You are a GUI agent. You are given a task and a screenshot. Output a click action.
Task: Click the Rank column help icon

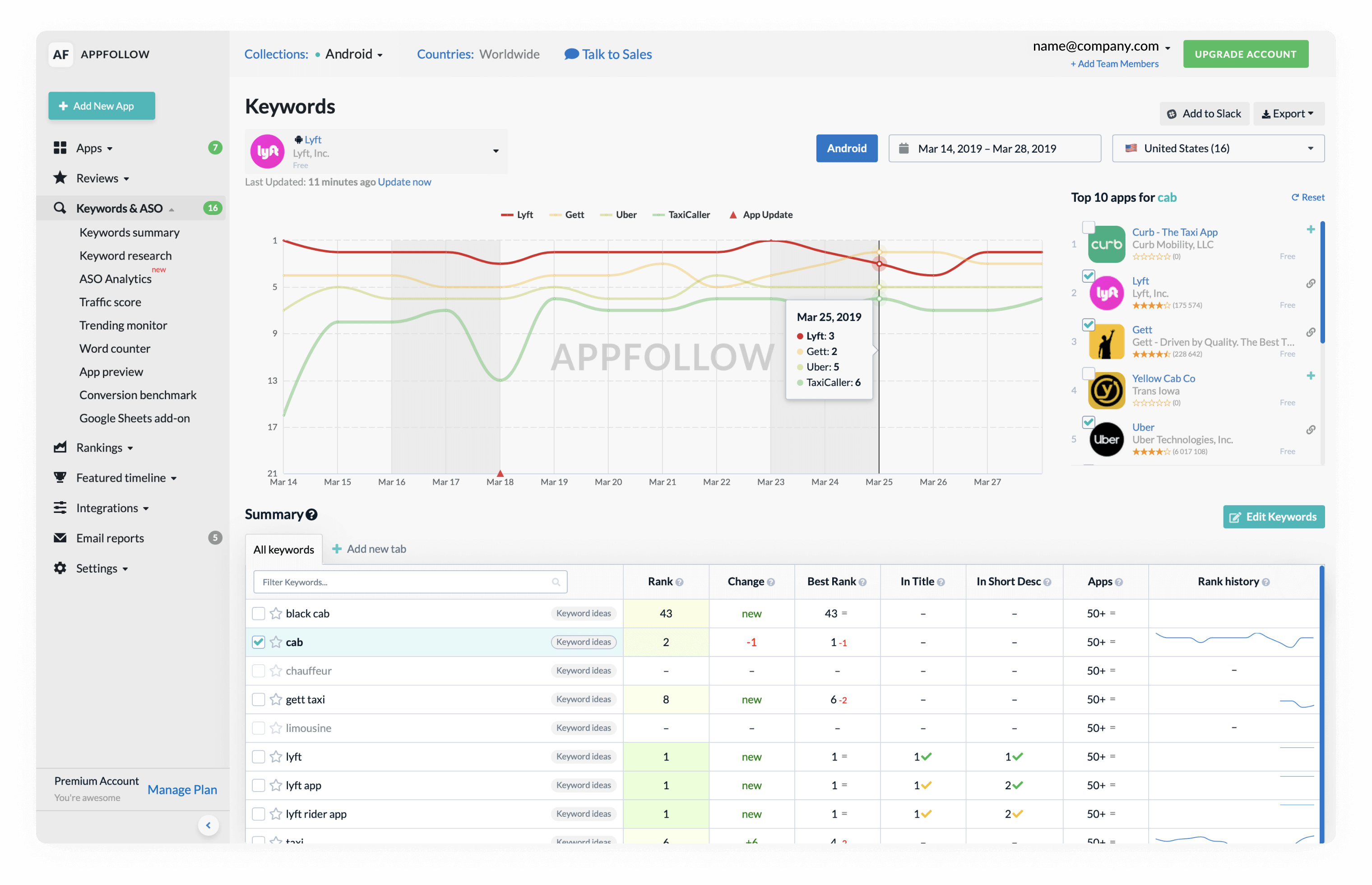pyautogui.click(x=679, y=582)
